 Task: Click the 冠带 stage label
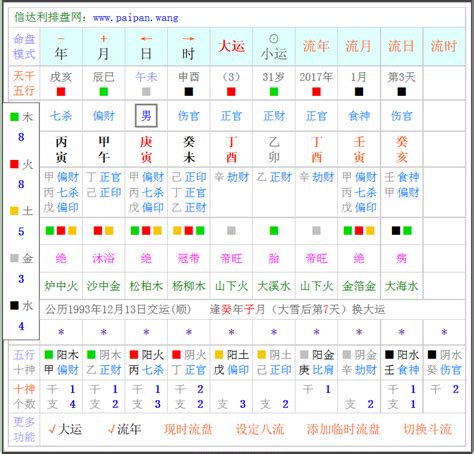pos(189,258)
